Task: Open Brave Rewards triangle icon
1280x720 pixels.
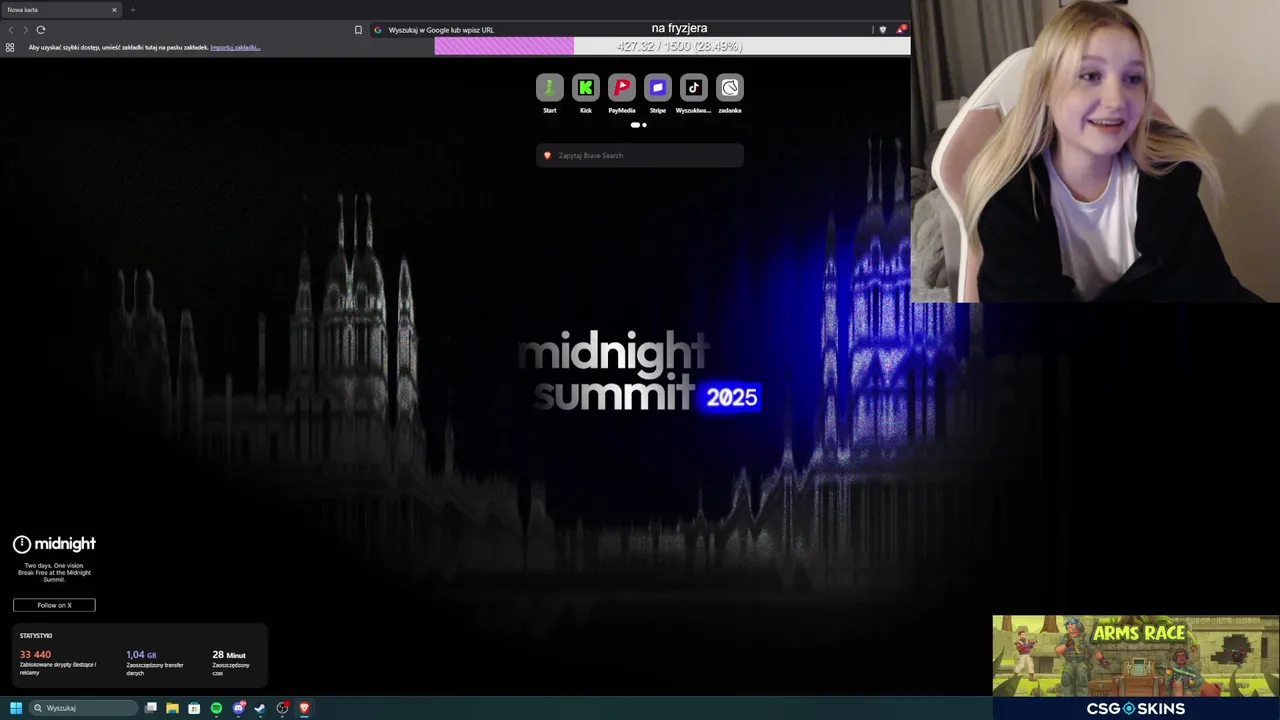Action: 900,29
